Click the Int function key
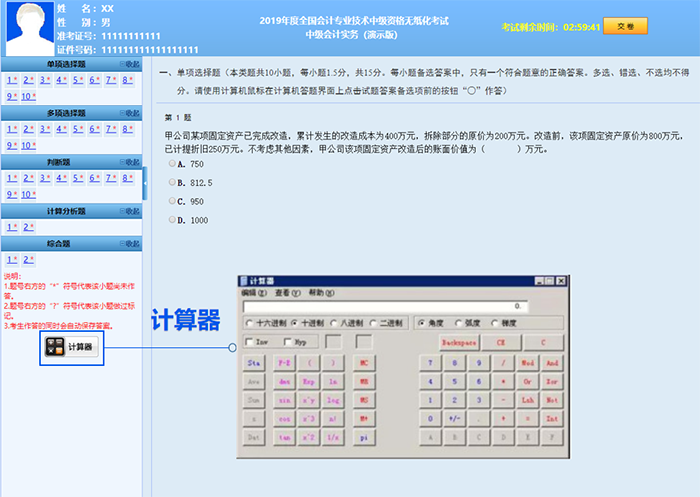 coord(552,419)
